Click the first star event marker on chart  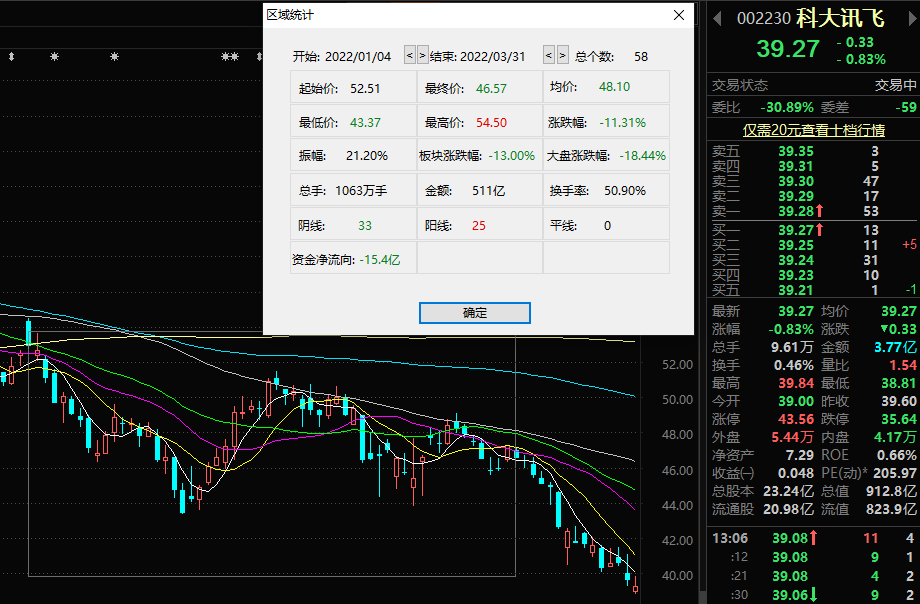(x=55, y=57)
